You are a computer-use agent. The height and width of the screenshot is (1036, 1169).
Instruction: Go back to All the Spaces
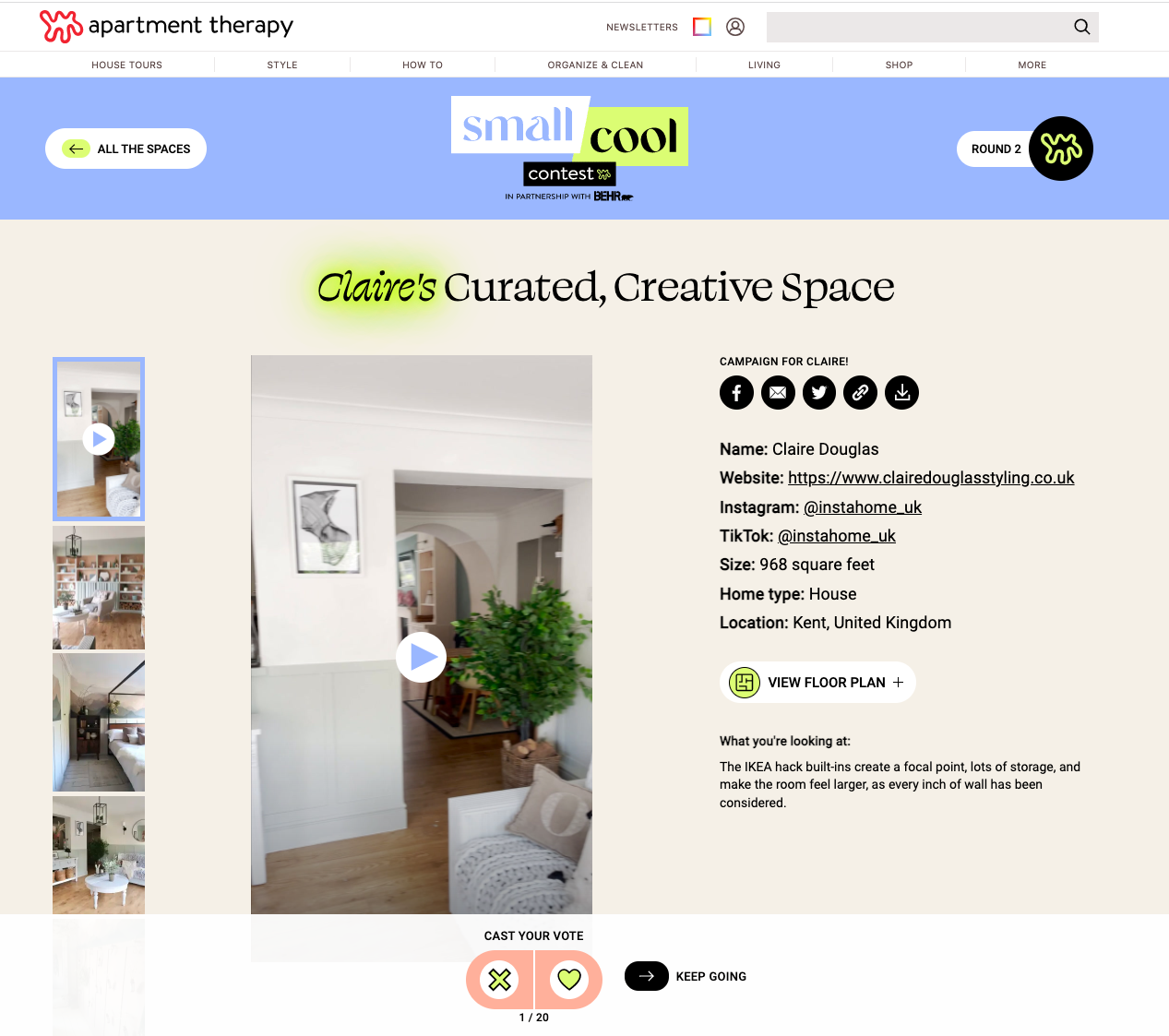pos(125,149)
